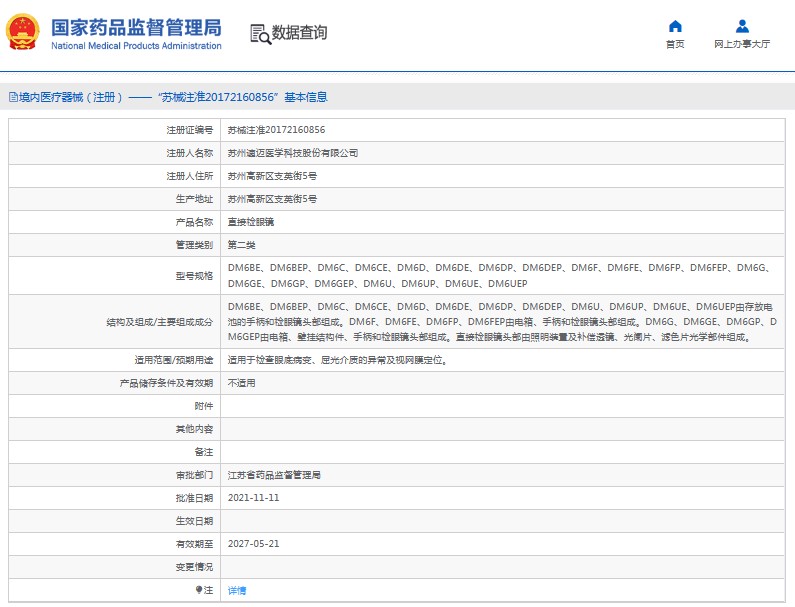795x607 pixels.
Task: Click the 审批部门 label
Action: coord(194,475)
